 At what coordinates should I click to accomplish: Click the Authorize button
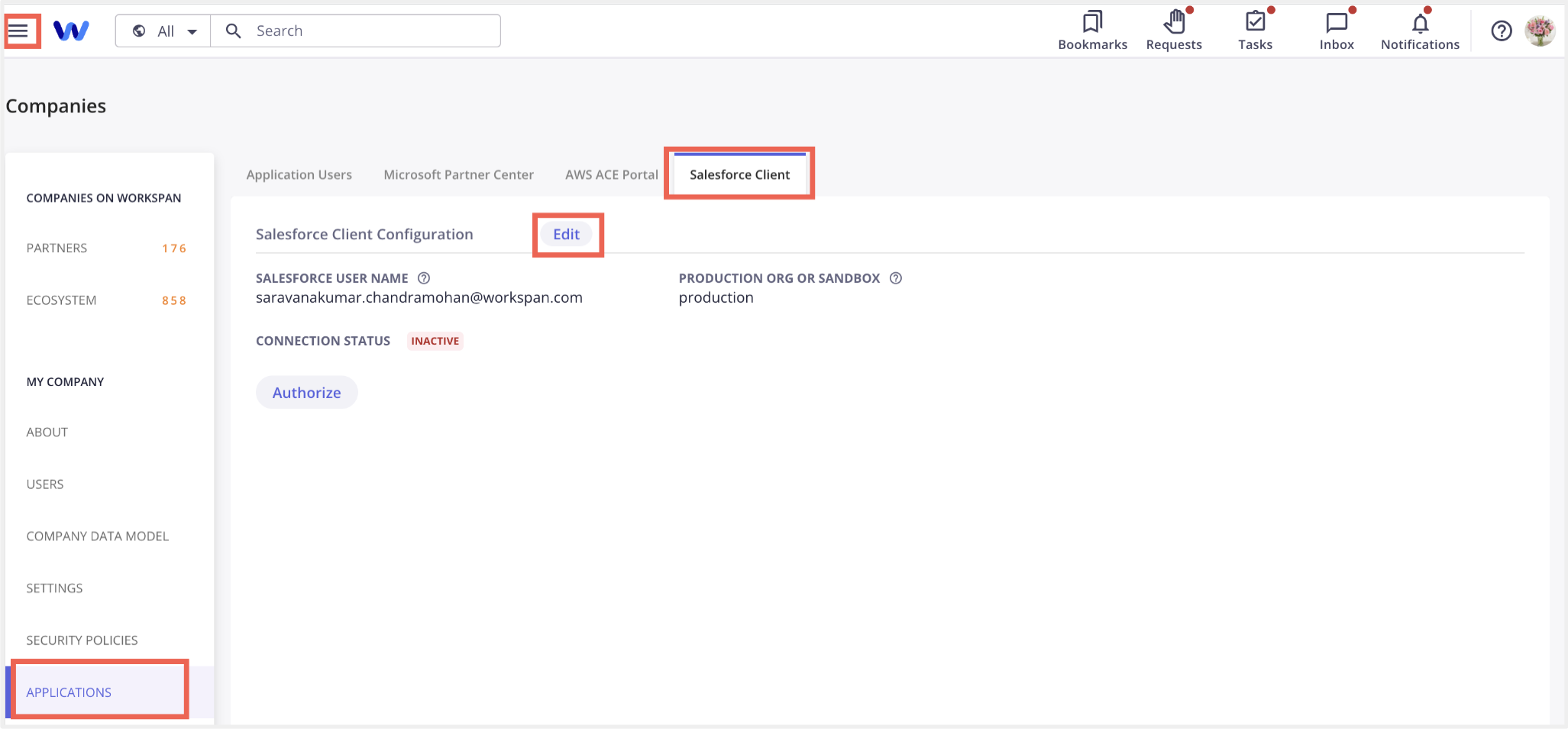(x=306, y=393)
